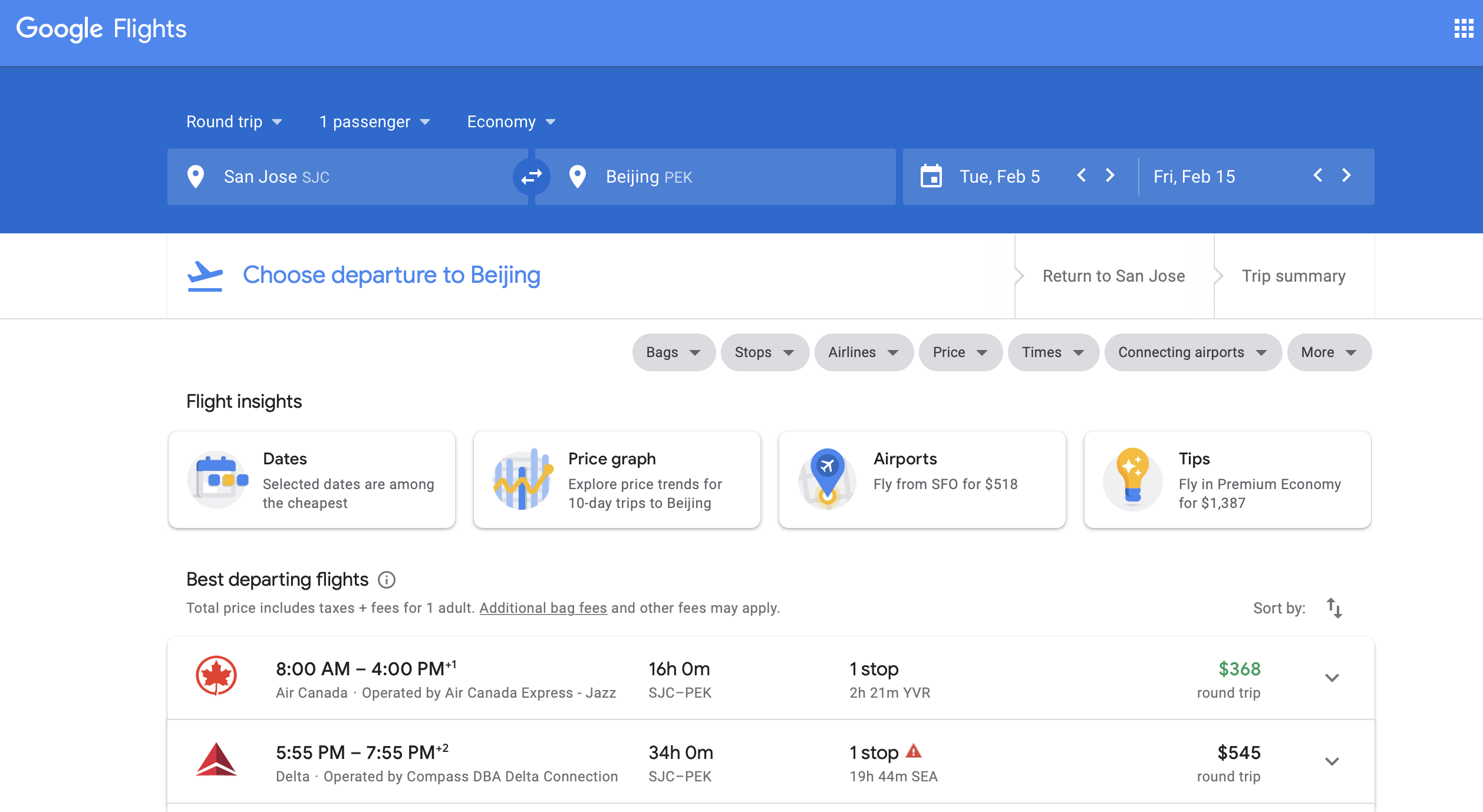Click the Google Flights logo

pos(101,29)
